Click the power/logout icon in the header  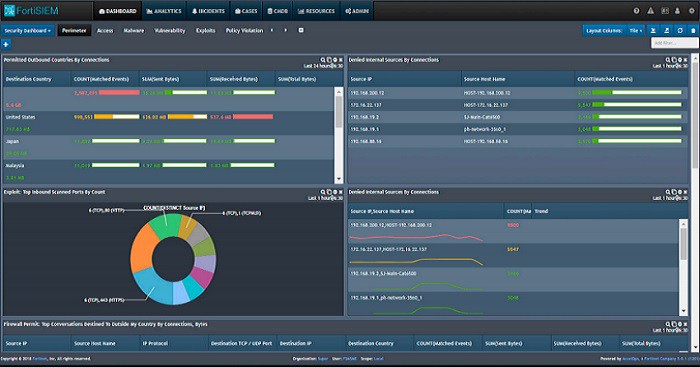point(692,11)
